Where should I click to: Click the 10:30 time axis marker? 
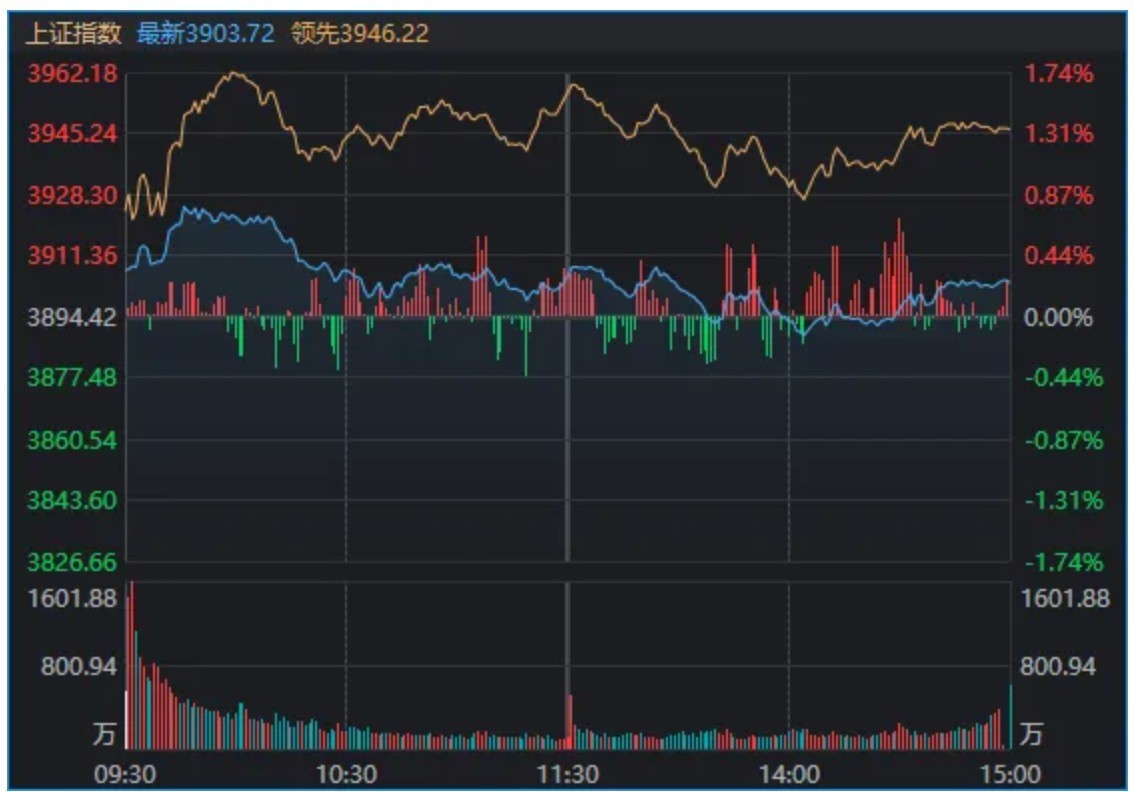pyautogui.click(x=346, y=775)
